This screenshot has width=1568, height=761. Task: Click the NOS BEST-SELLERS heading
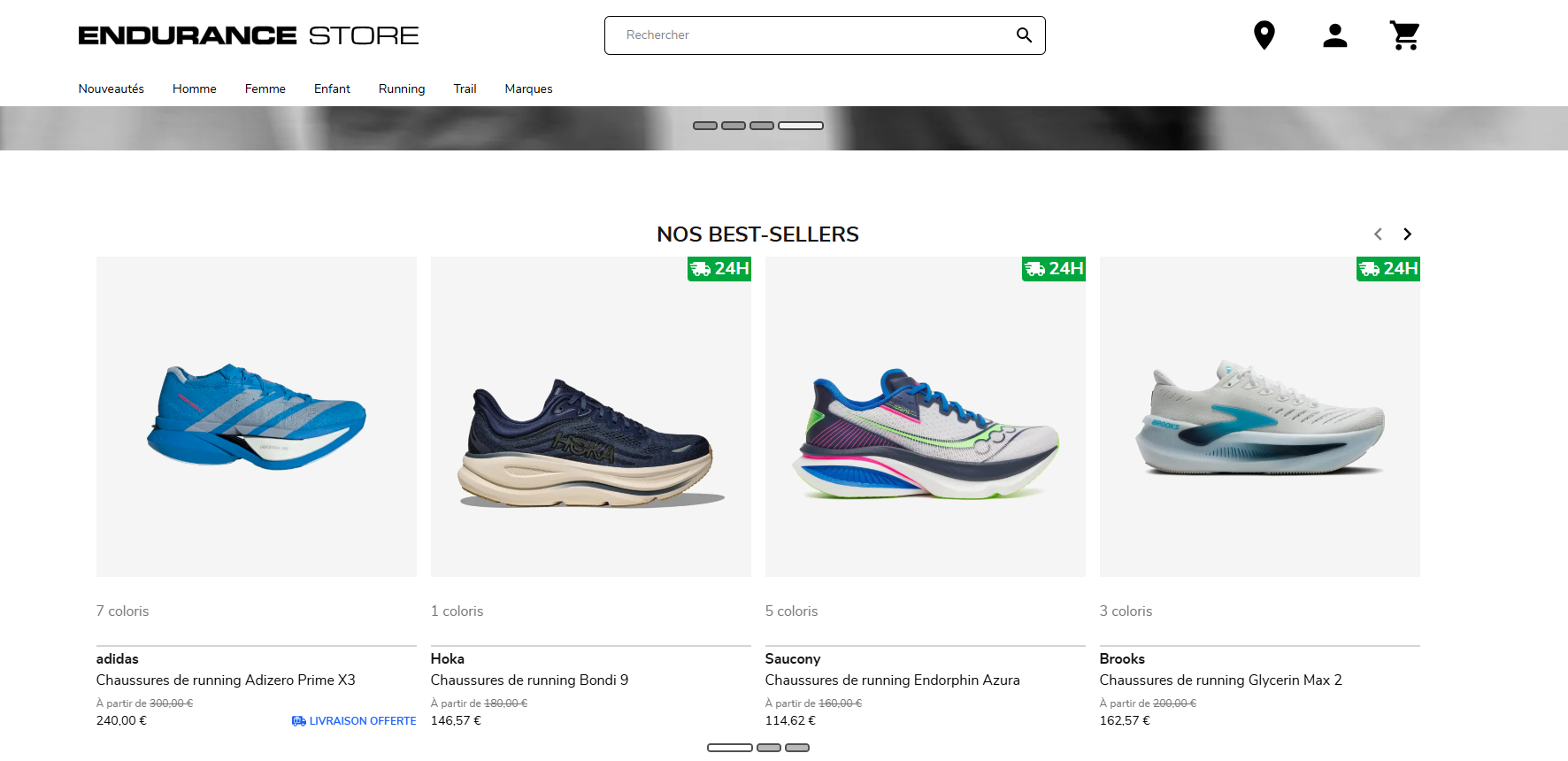click(757, 234)
